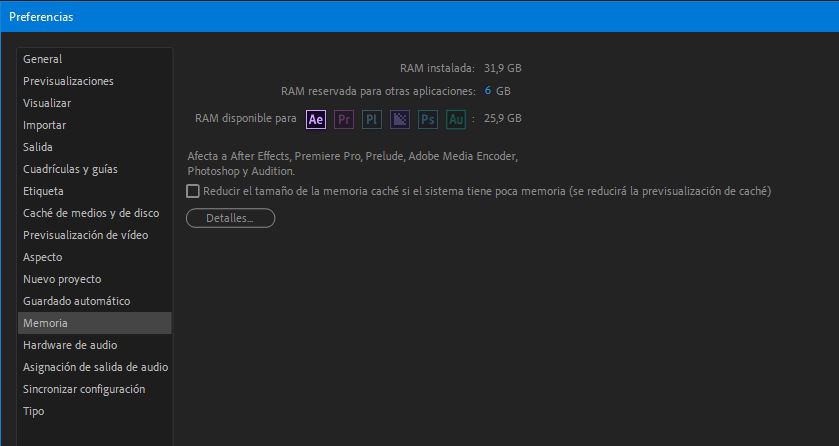Go to Hardware de audio
Viewport: 839px width, 446px height.
[95, 345]
